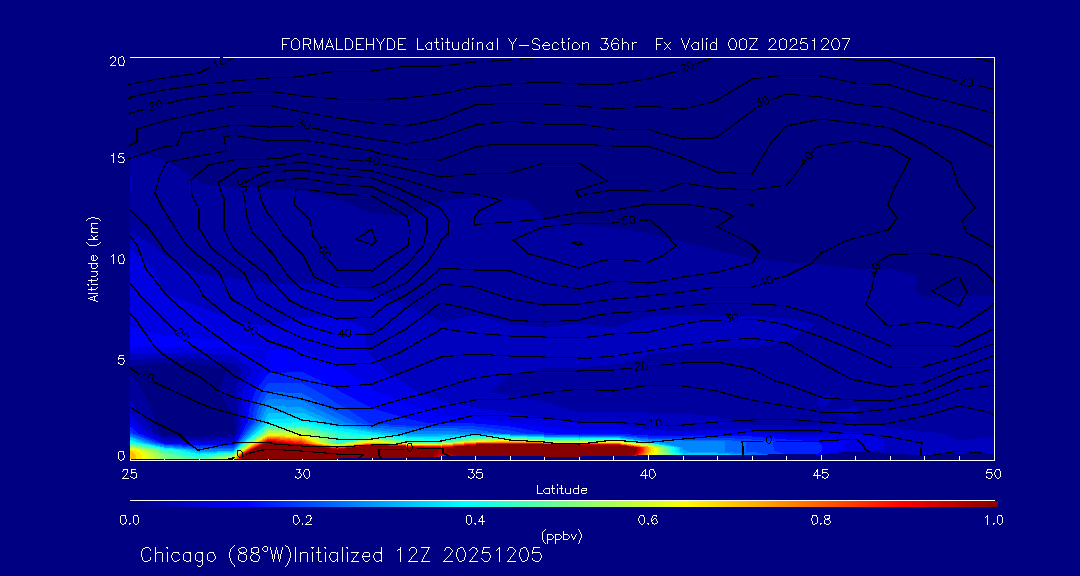Click the colorbar tick label 0.0
Screen dimensions: 1080x576
tap(129, 520)
